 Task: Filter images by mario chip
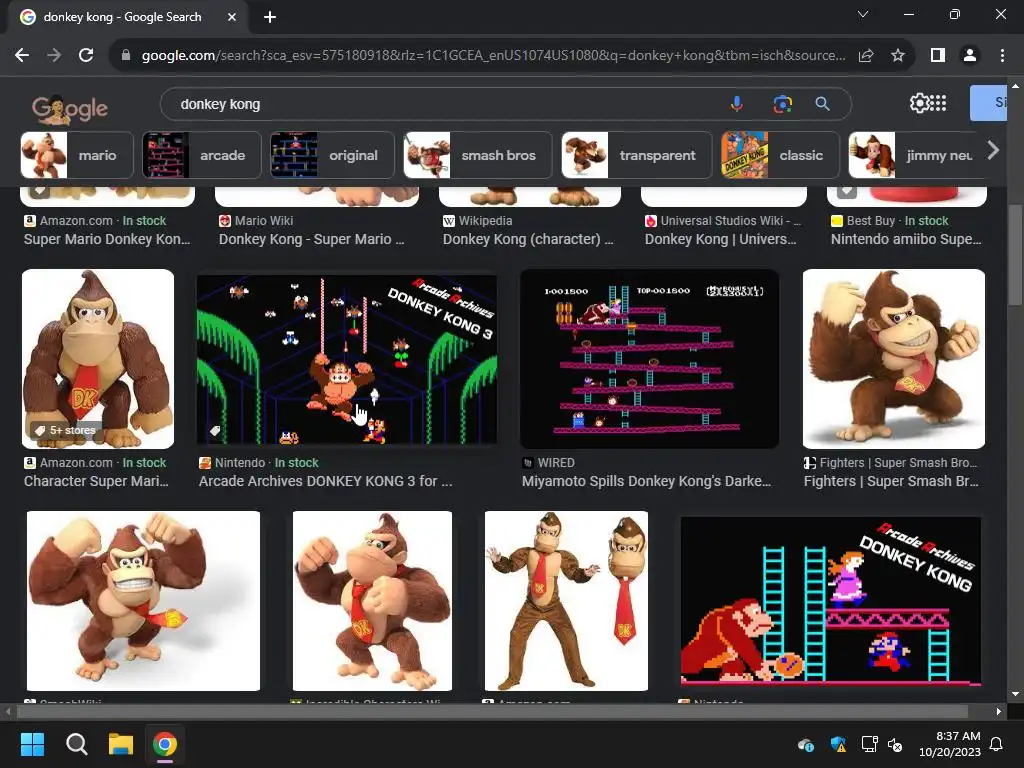77,155
